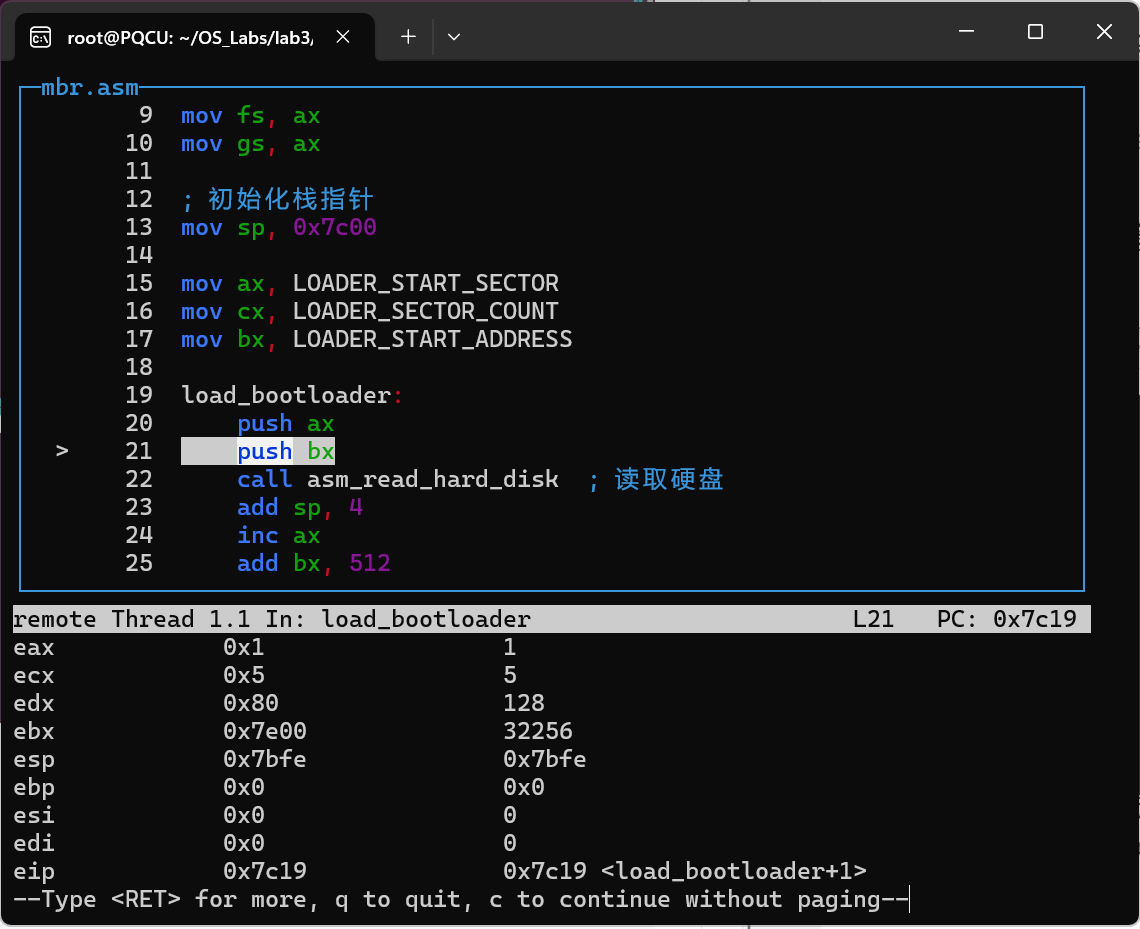Close the terminal window
Viewport: 1140px width, 929px height.
pos(1104,31)
